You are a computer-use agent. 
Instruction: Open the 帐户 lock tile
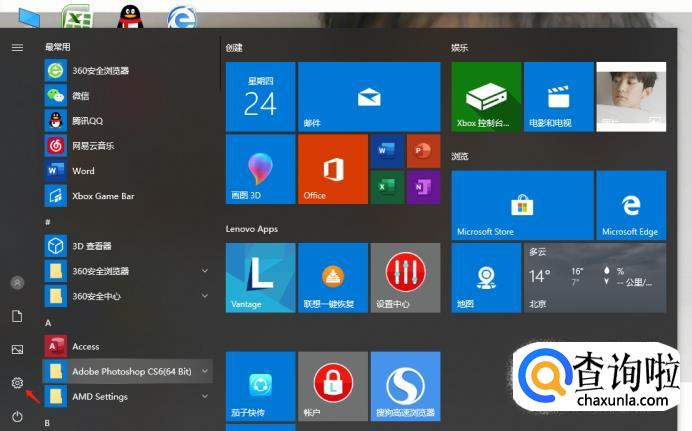pyautogui.click(x=333, y=386)
